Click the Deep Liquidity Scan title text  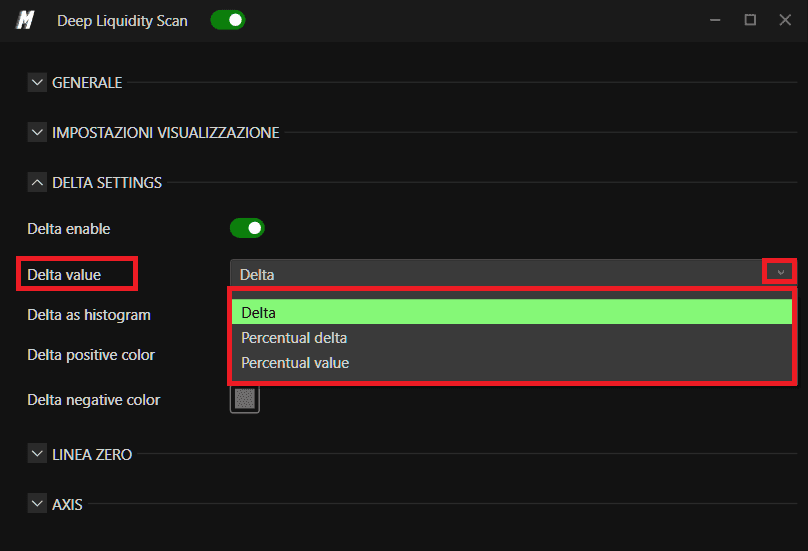tap(123, 21)
